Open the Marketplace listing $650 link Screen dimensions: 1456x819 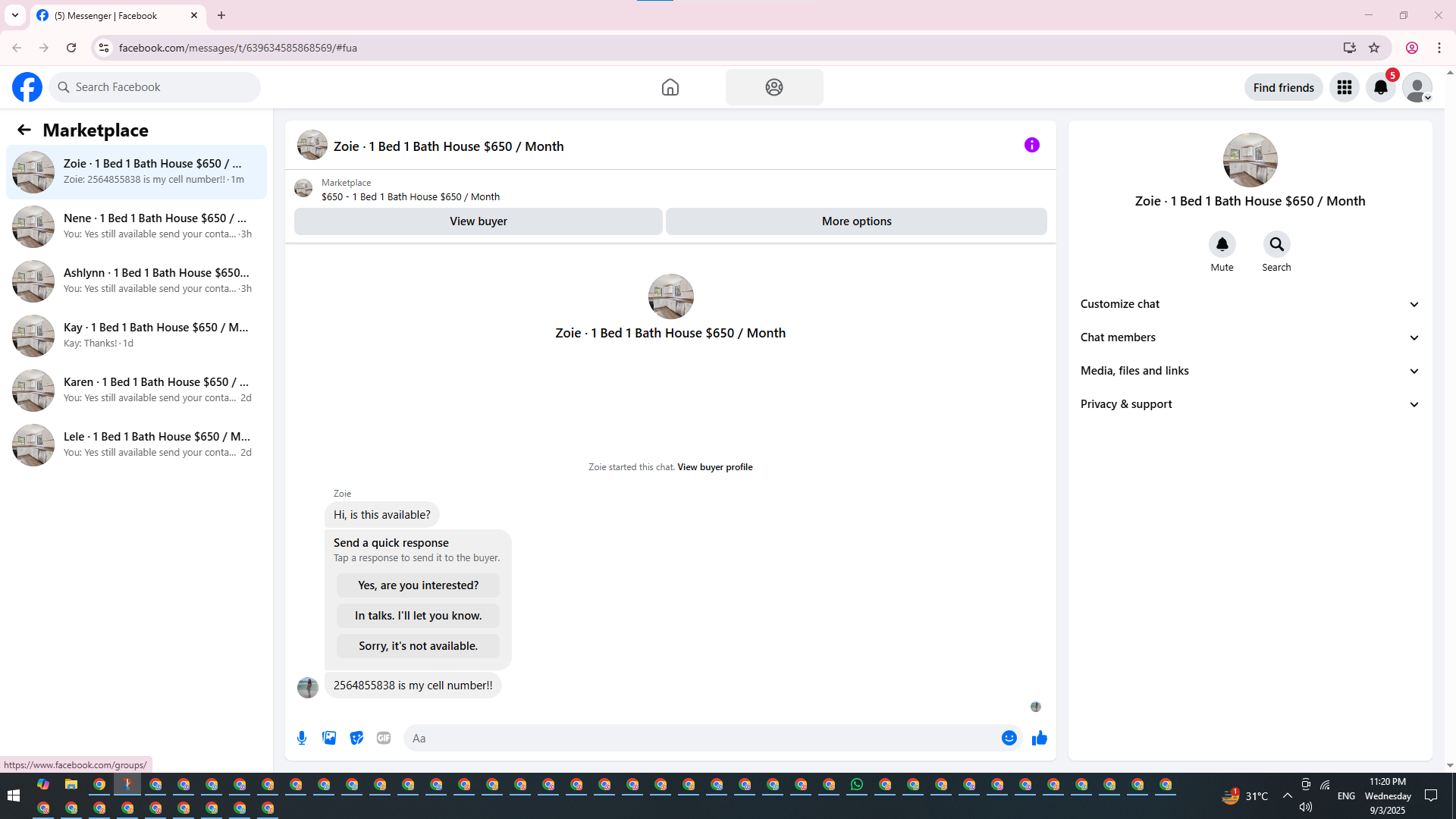pos(410,196)
